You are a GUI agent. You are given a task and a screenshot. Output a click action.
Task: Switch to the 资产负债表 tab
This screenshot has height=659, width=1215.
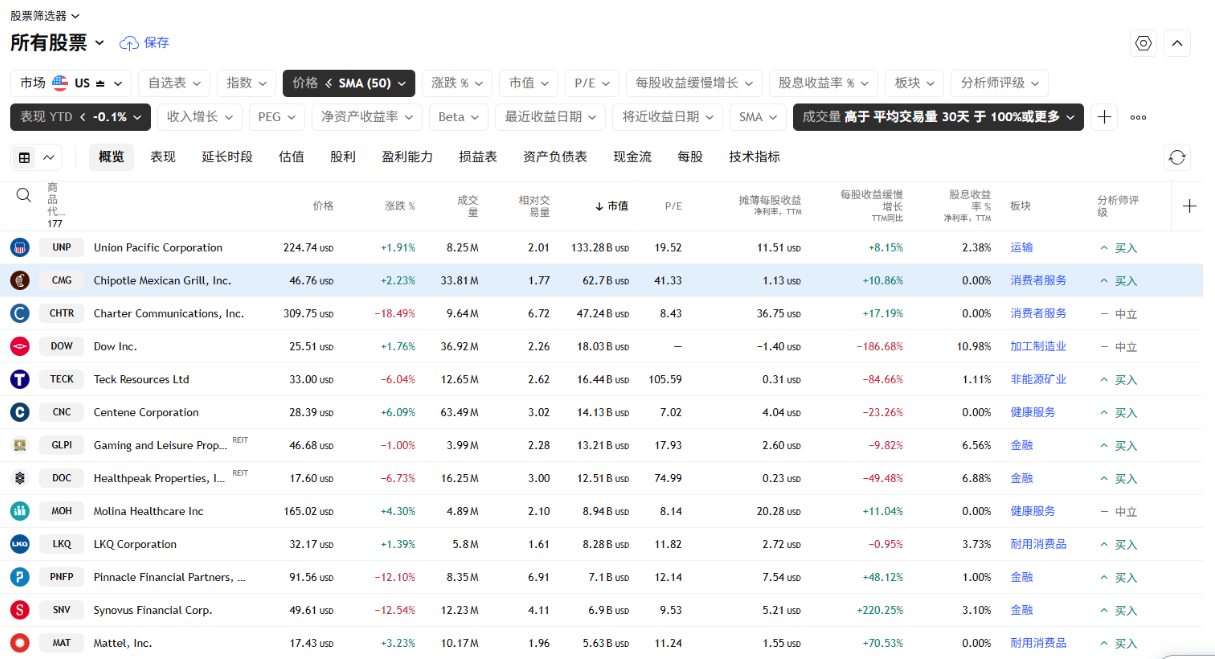[555, 157]
